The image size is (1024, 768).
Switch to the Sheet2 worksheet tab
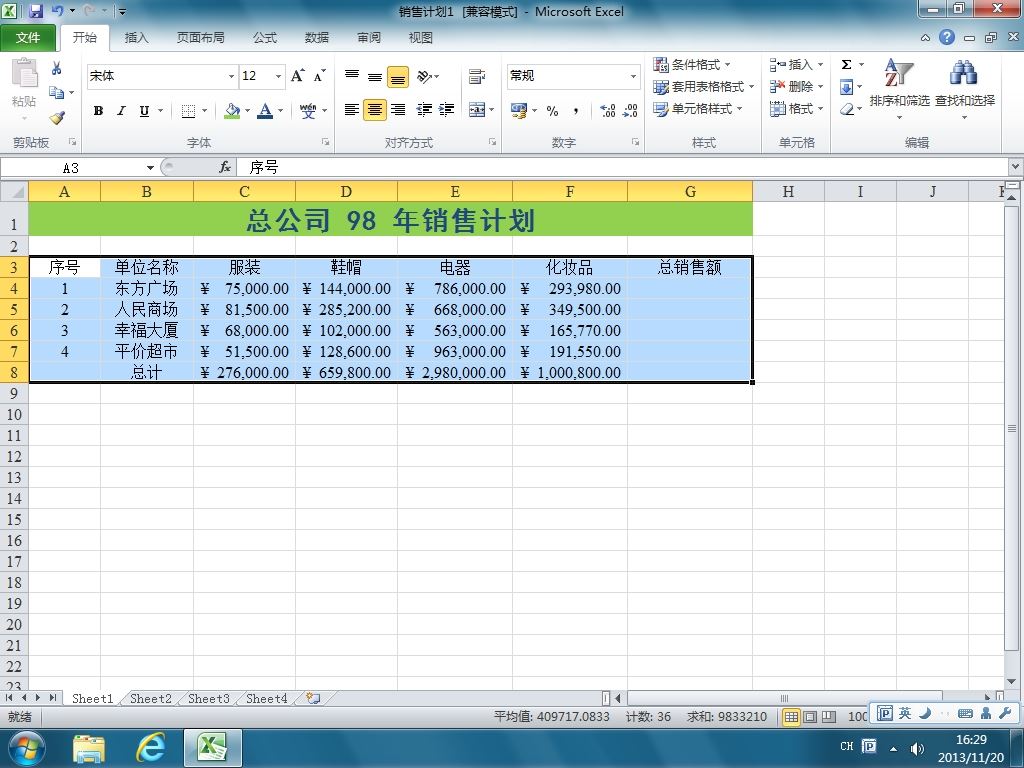click(x=150, y=698)
